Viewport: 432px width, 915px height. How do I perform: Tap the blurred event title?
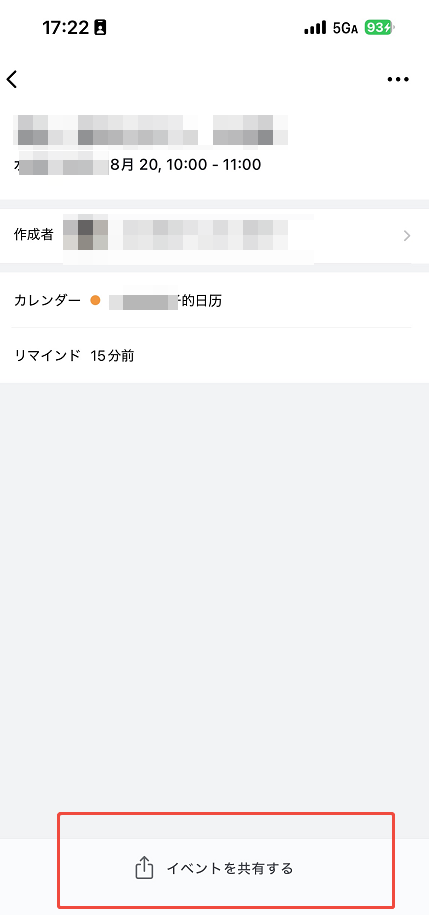coord(153,130)
